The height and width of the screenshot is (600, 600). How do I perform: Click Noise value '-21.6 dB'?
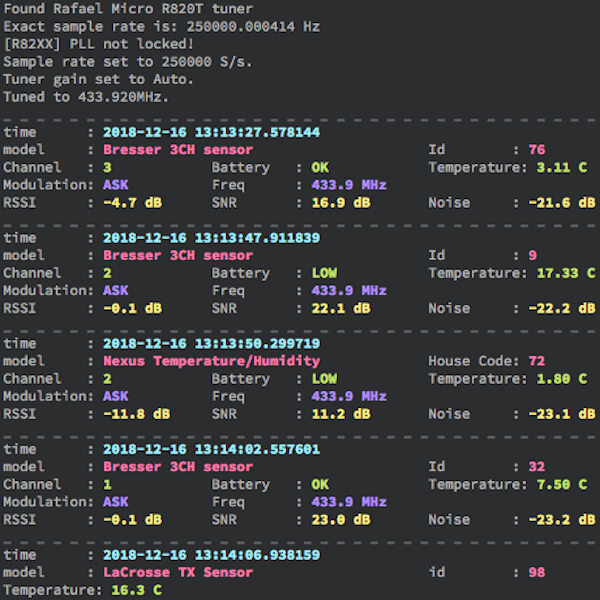click(x=562, y=203)
